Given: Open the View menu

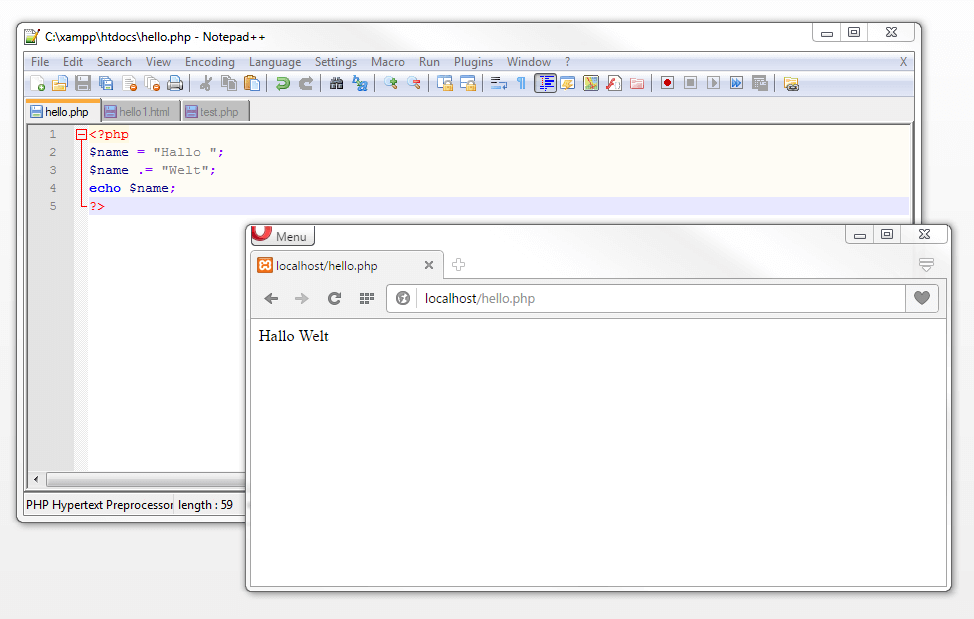Looking at the screenshot, I should [158, 62].
